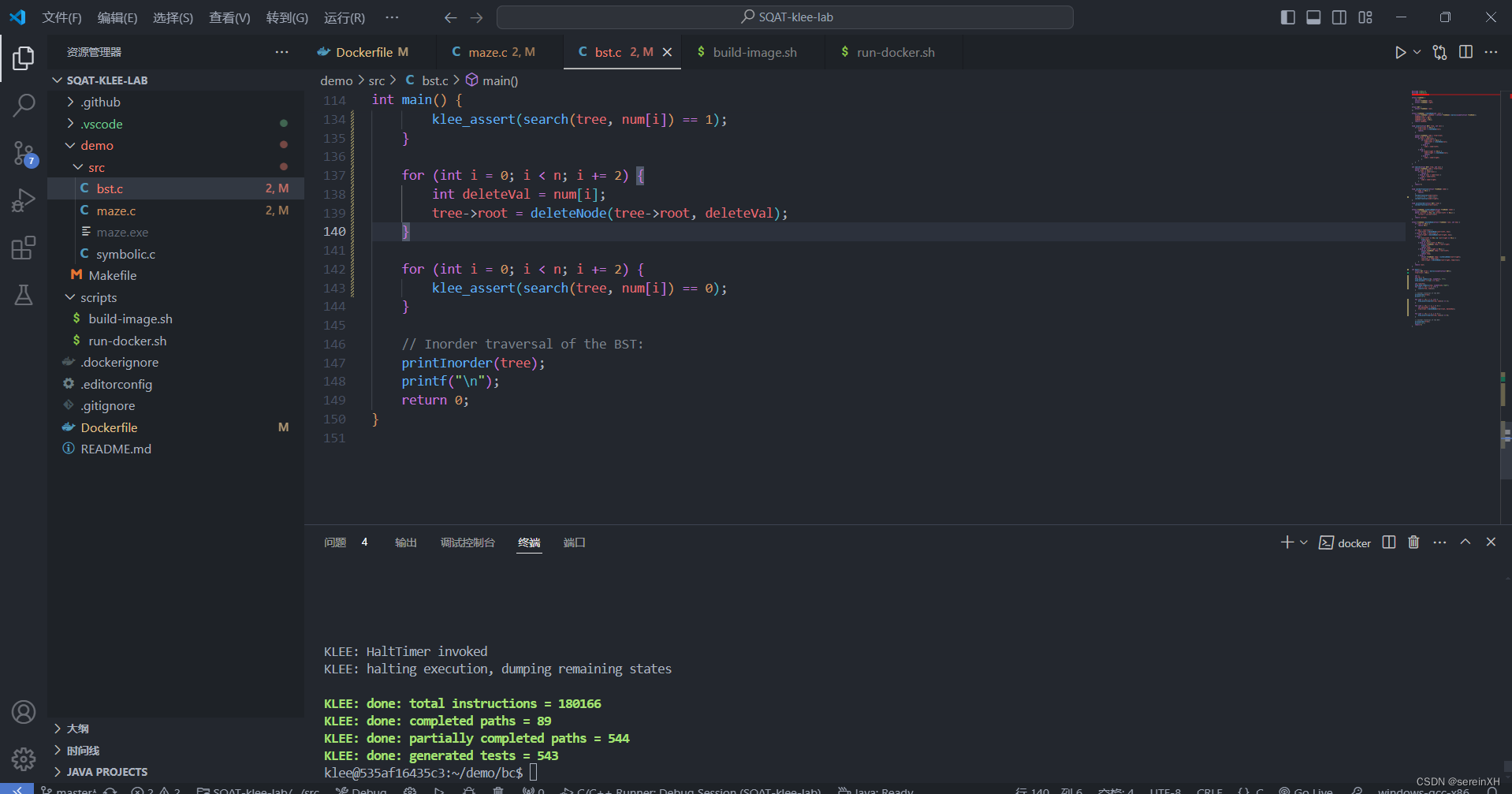Screen dimensions: 1512x794
Task: Open the 选择(S) menu
Action: [x=173, y=17]
